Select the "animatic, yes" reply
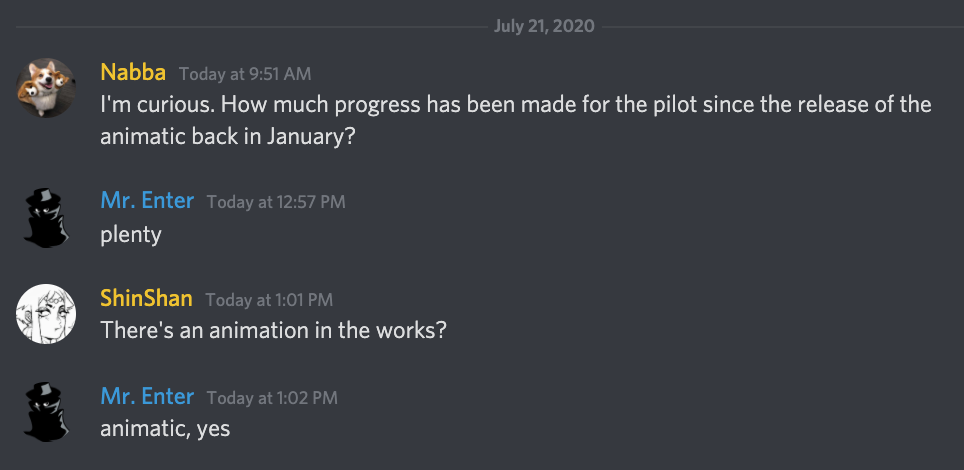The image size is (964, 470). 165,429
